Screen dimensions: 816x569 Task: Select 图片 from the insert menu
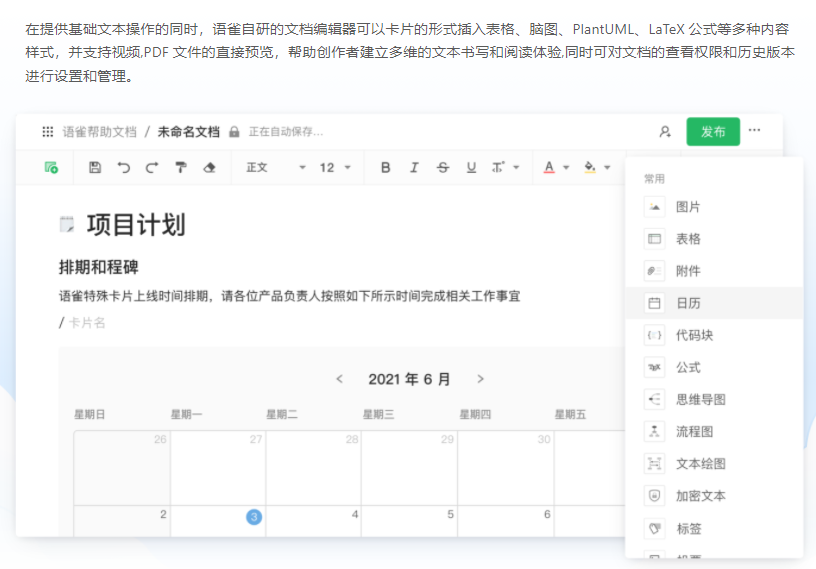[714, 207]
